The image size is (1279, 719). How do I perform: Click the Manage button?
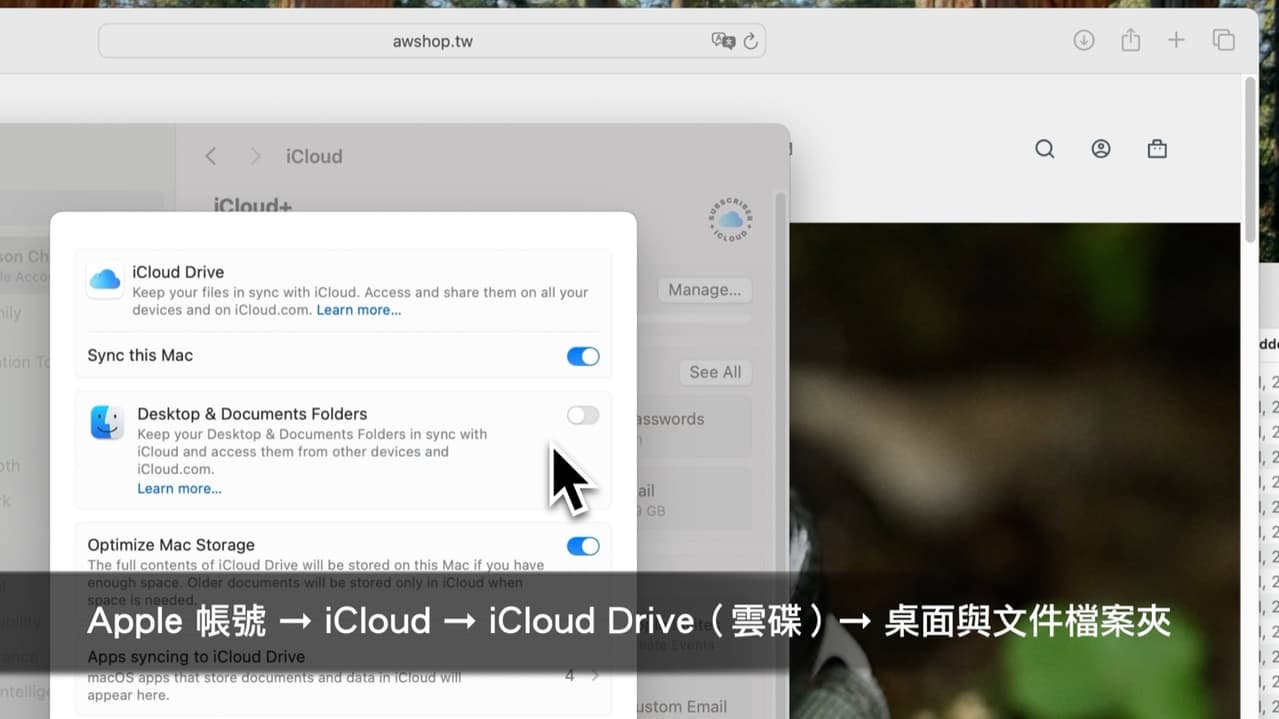pos(705,290)
